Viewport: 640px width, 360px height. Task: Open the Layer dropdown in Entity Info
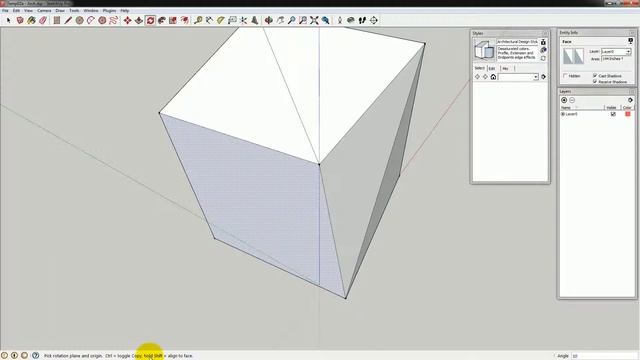628,51
